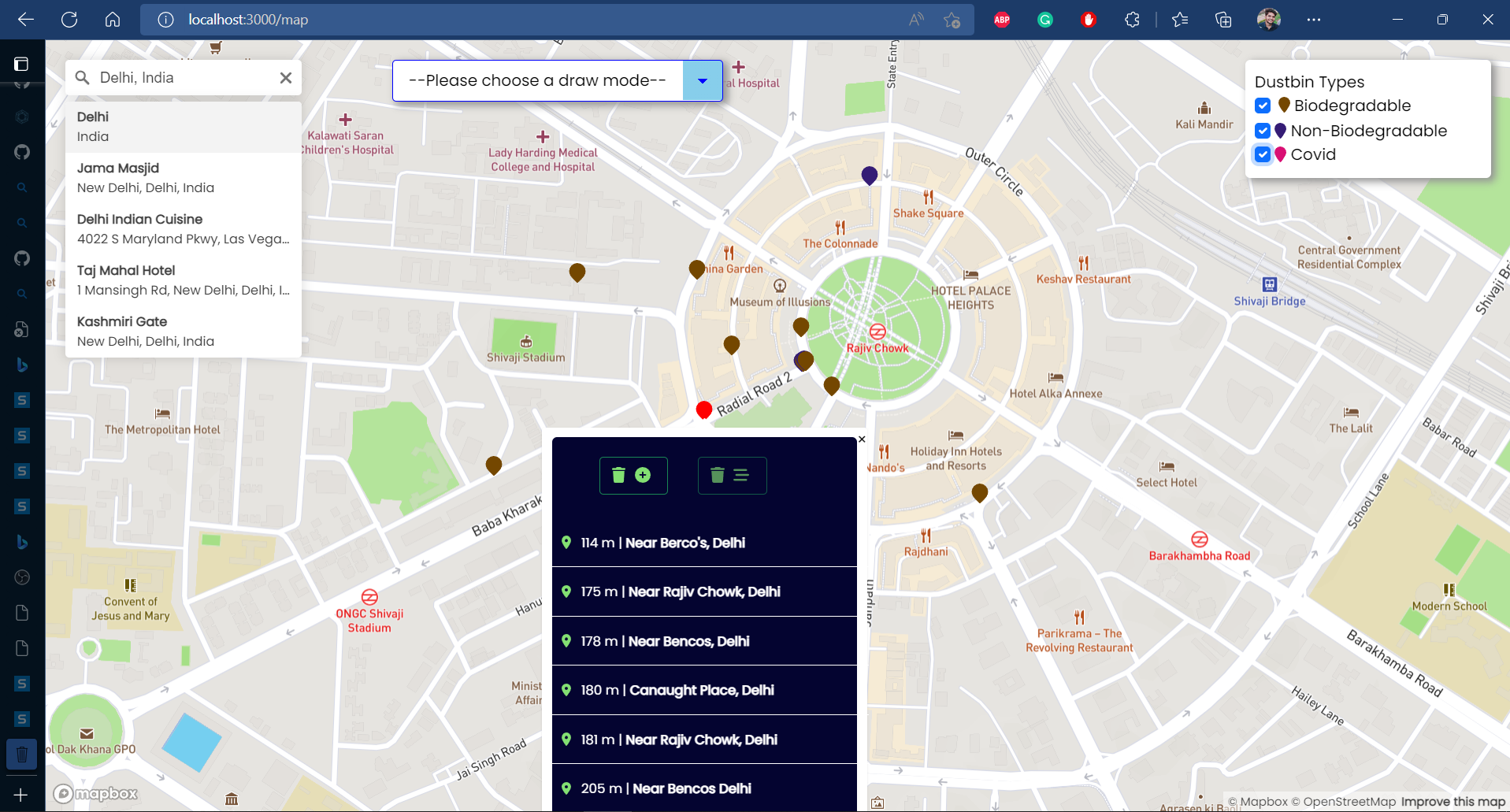Image resolution: width=1510 pixels, height=812 pixels.
Task: Disable the Non-Biodegradable dustbin filter
Action: point(1263,131)
